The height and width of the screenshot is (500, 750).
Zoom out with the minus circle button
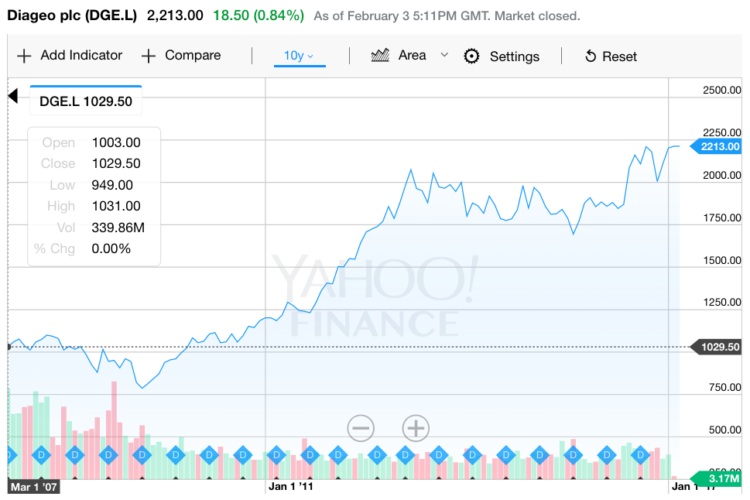pyautogui.click(x=361, y=428)
